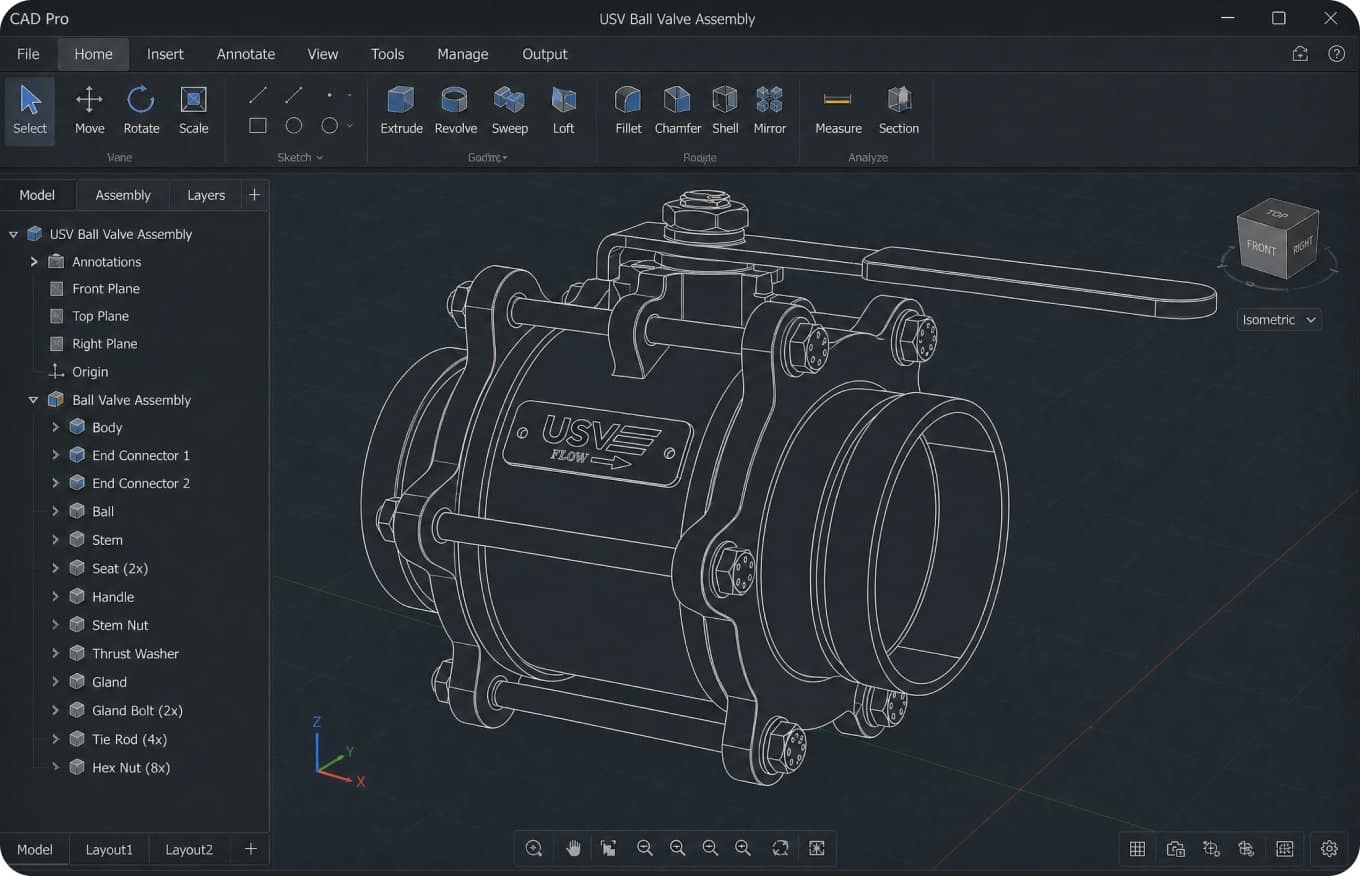
Task: Open the Isometric view dropdown
Action: tap(1279, 320)
